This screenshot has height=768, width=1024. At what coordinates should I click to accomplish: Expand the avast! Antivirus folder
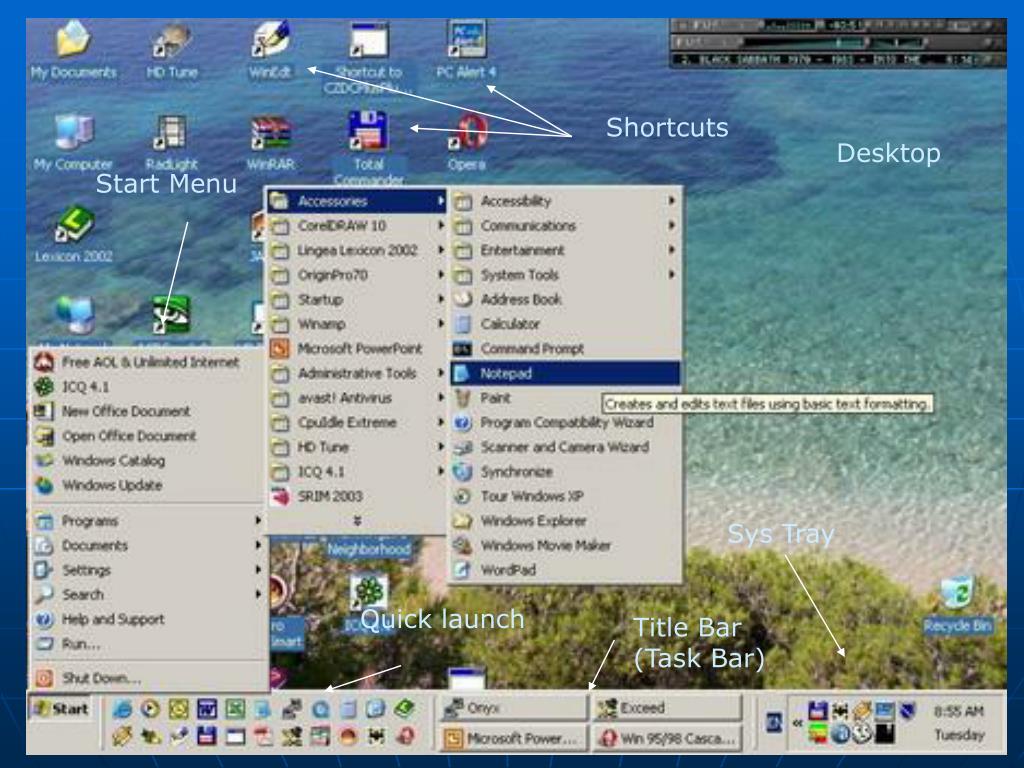tap(357, 398)
